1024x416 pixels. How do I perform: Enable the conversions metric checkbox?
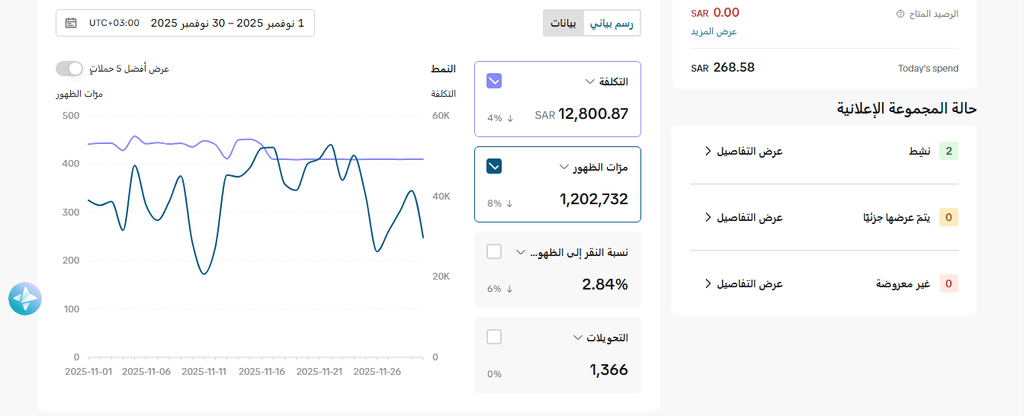pos(494,337)
